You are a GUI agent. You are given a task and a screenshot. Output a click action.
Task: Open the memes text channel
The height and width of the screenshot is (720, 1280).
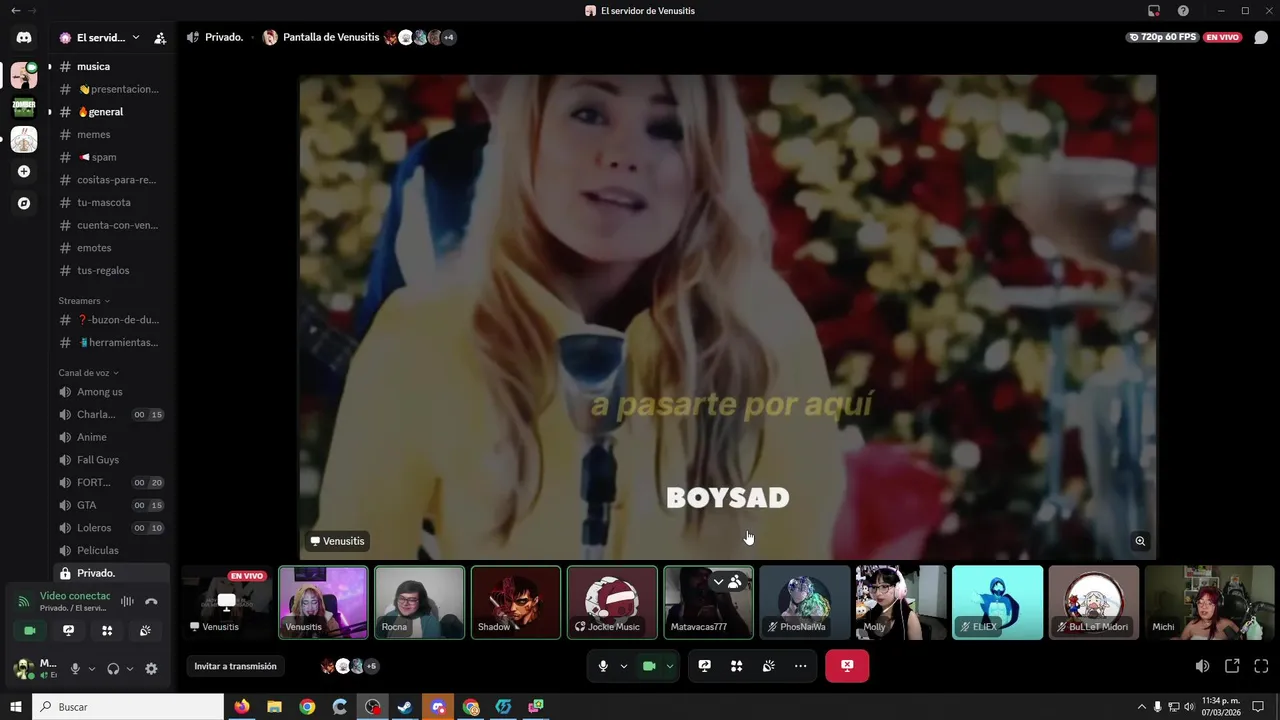pyautogui.click(x=111, y=134)
